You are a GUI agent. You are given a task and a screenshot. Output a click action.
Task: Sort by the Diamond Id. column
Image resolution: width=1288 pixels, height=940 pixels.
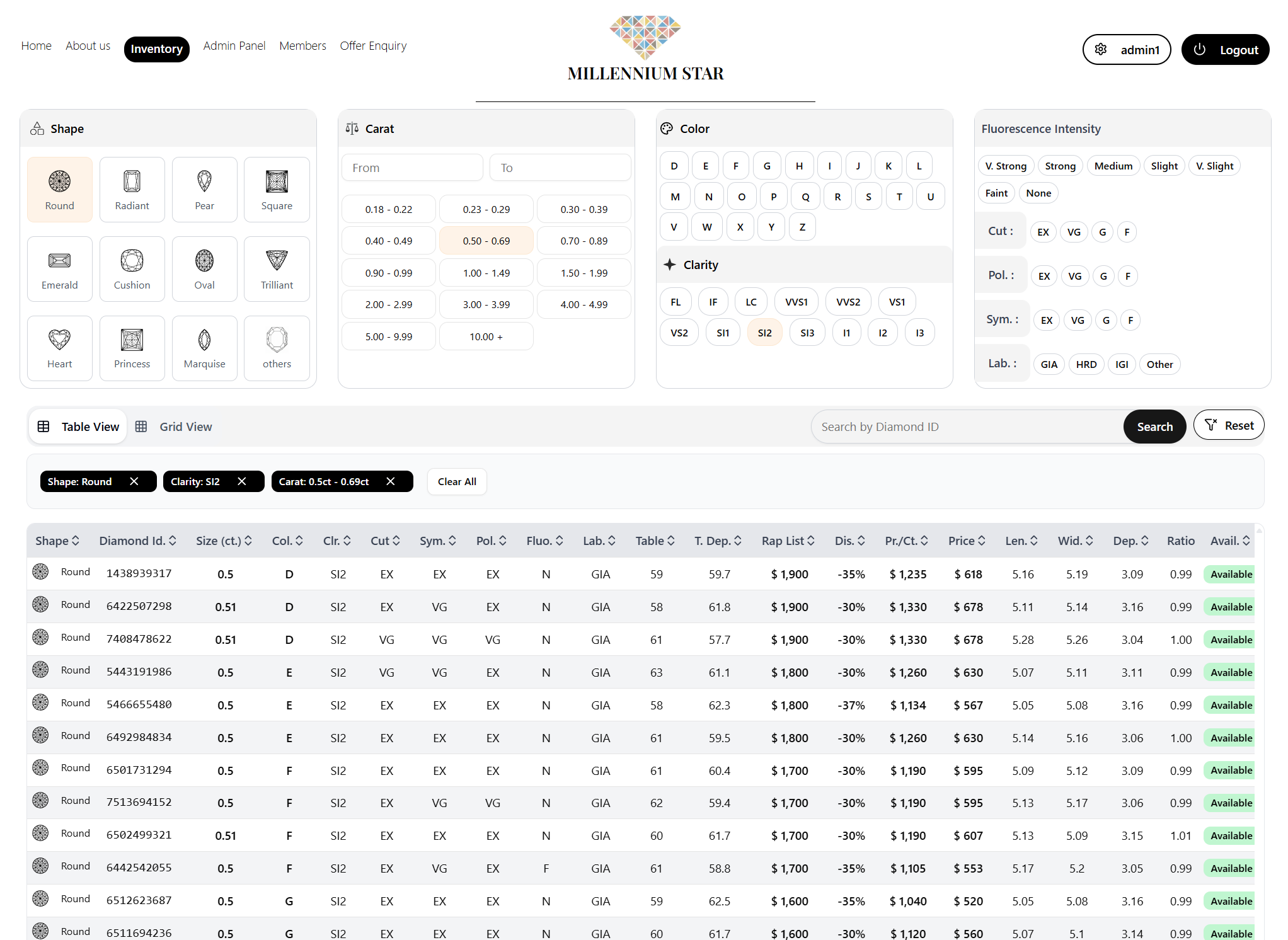tap(138, 541)
